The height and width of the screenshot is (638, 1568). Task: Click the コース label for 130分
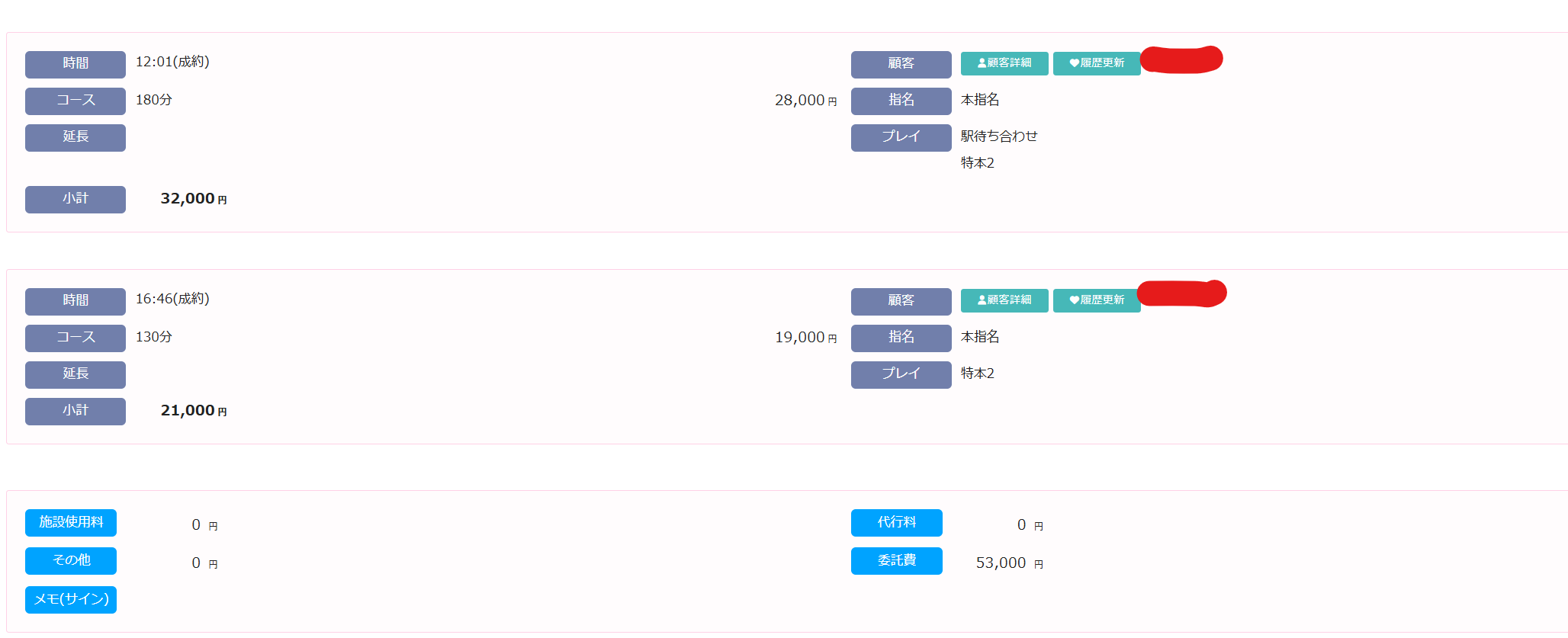tap(76, 338)
